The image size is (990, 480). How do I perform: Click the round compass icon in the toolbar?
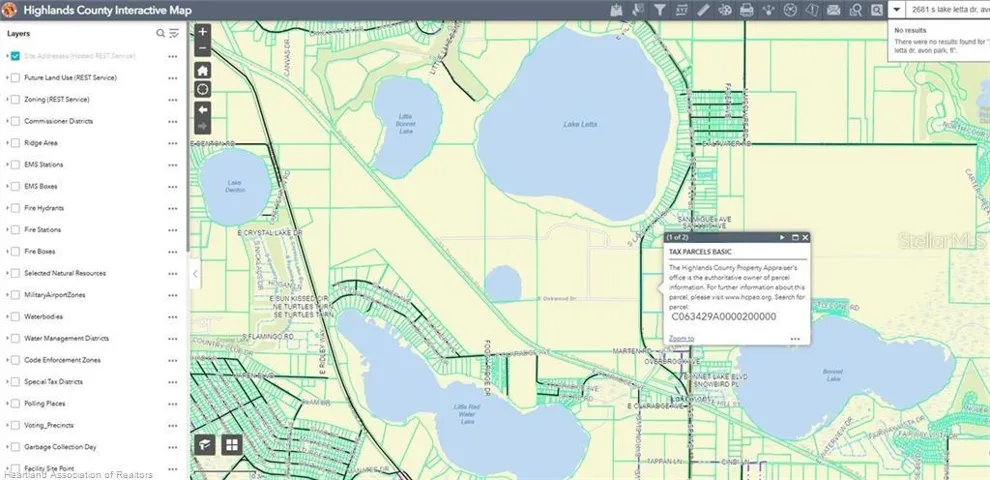(790, 9)
